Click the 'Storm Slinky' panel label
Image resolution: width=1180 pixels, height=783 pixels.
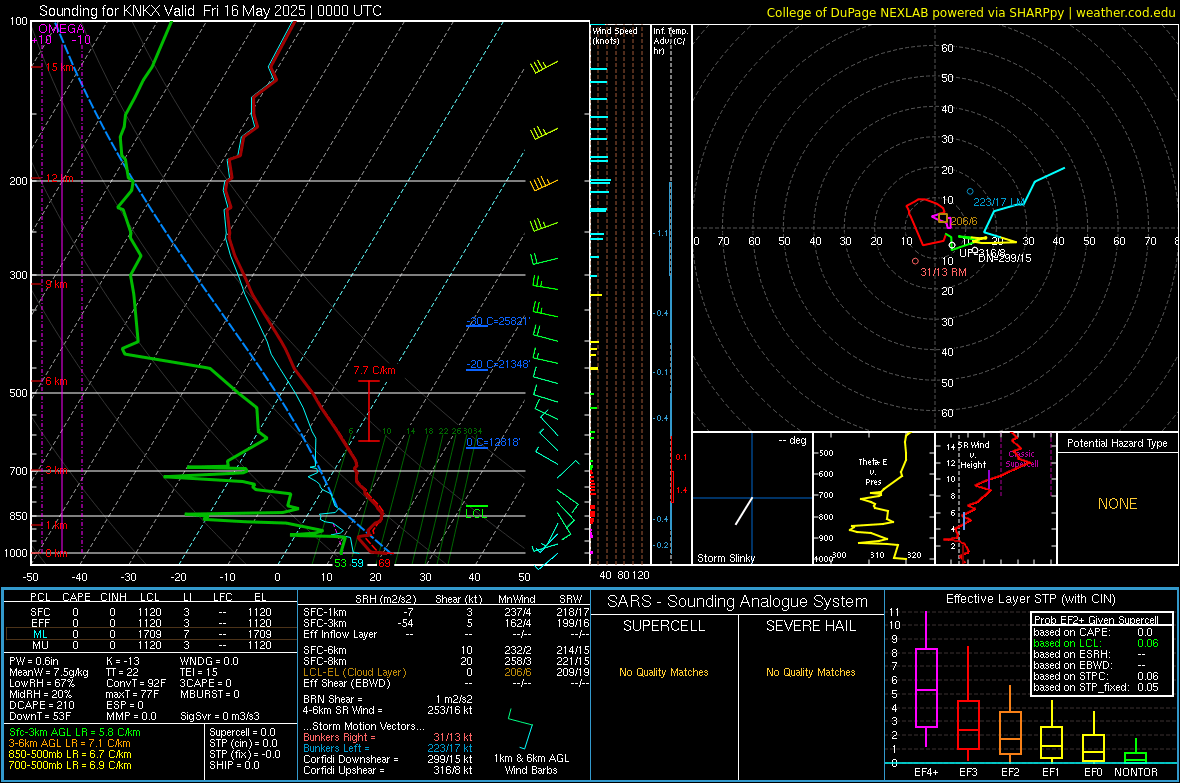click(725, 558)
